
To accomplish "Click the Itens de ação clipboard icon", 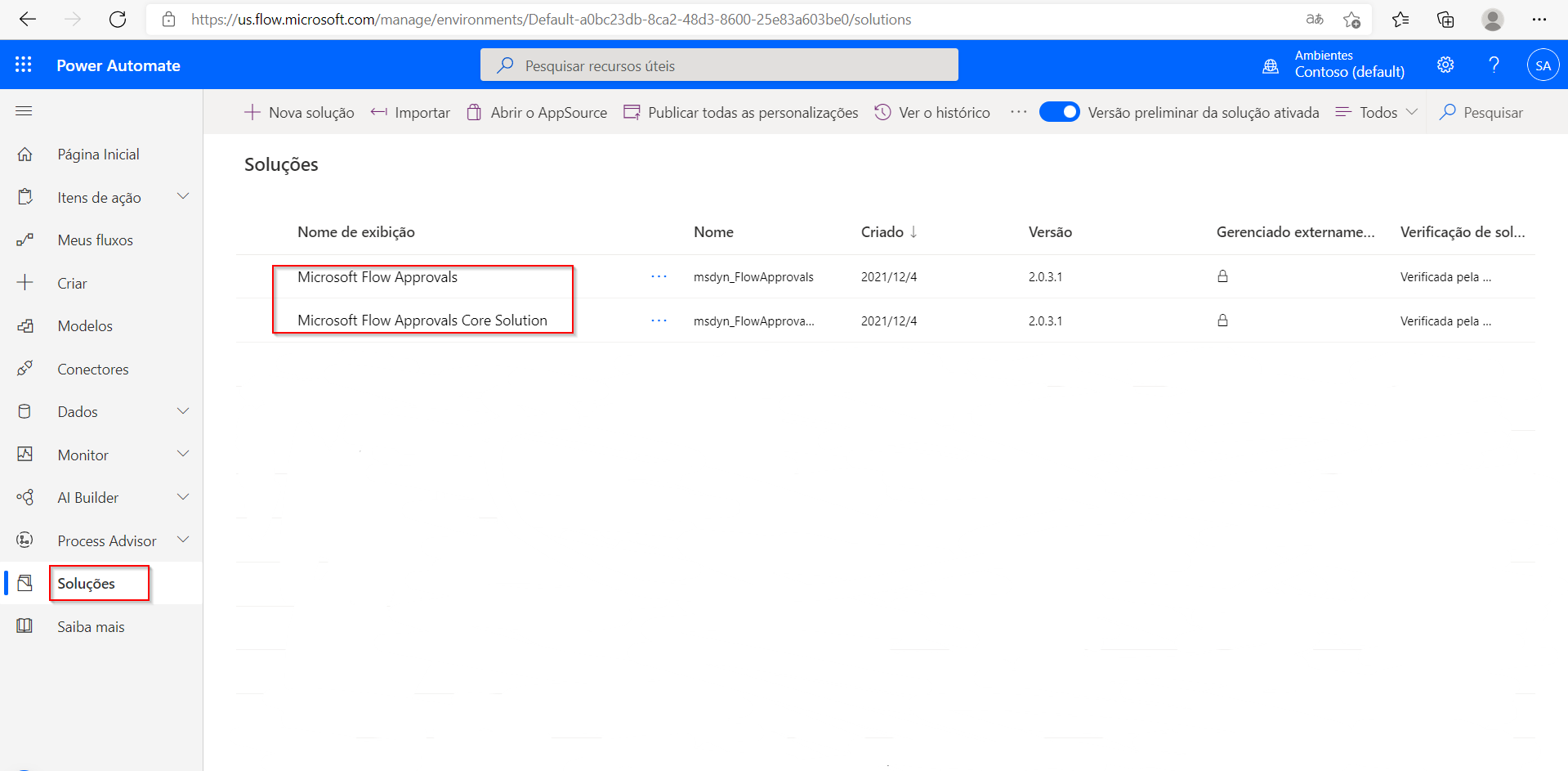I will (25, 197).
